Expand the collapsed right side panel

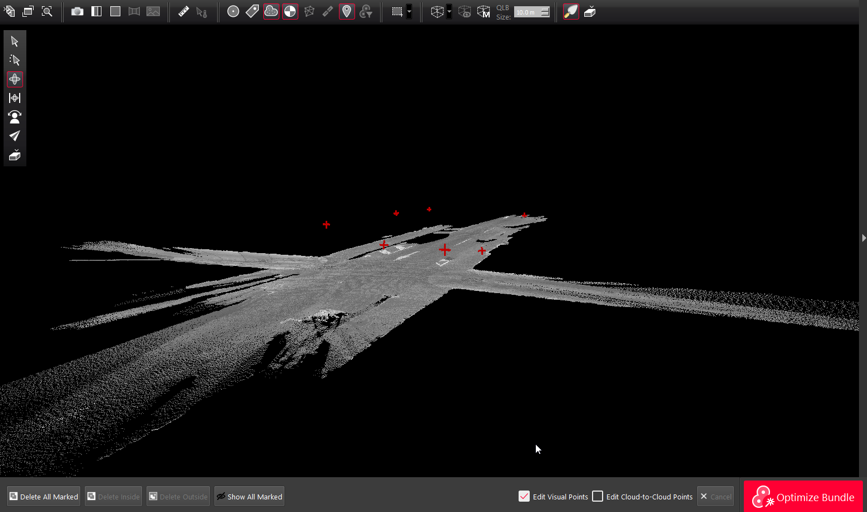862,238
